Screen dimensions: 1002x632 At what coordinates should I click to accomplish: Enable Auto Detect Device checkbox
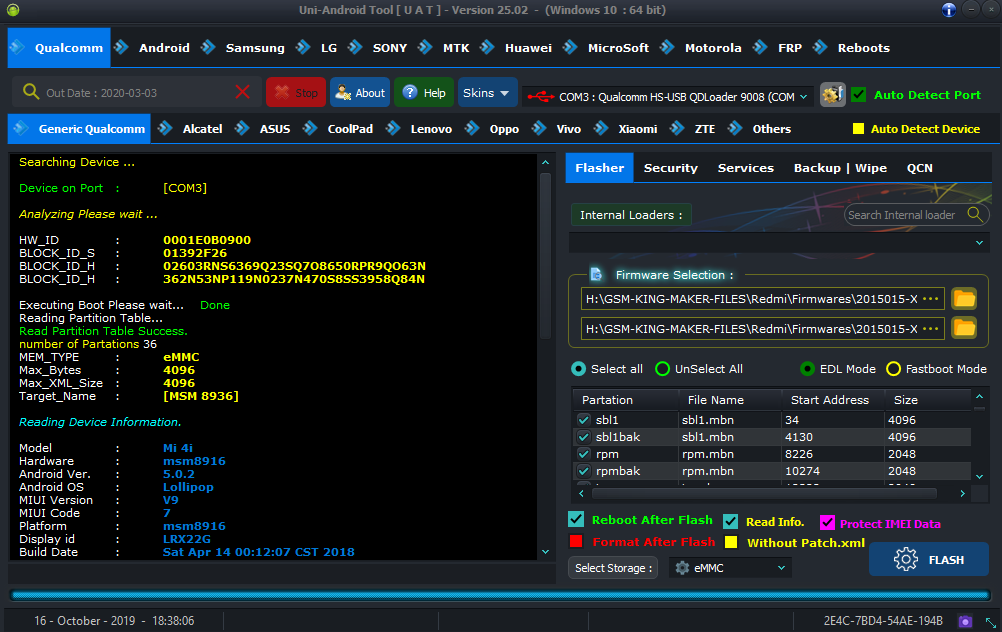(x=858, y=129)
